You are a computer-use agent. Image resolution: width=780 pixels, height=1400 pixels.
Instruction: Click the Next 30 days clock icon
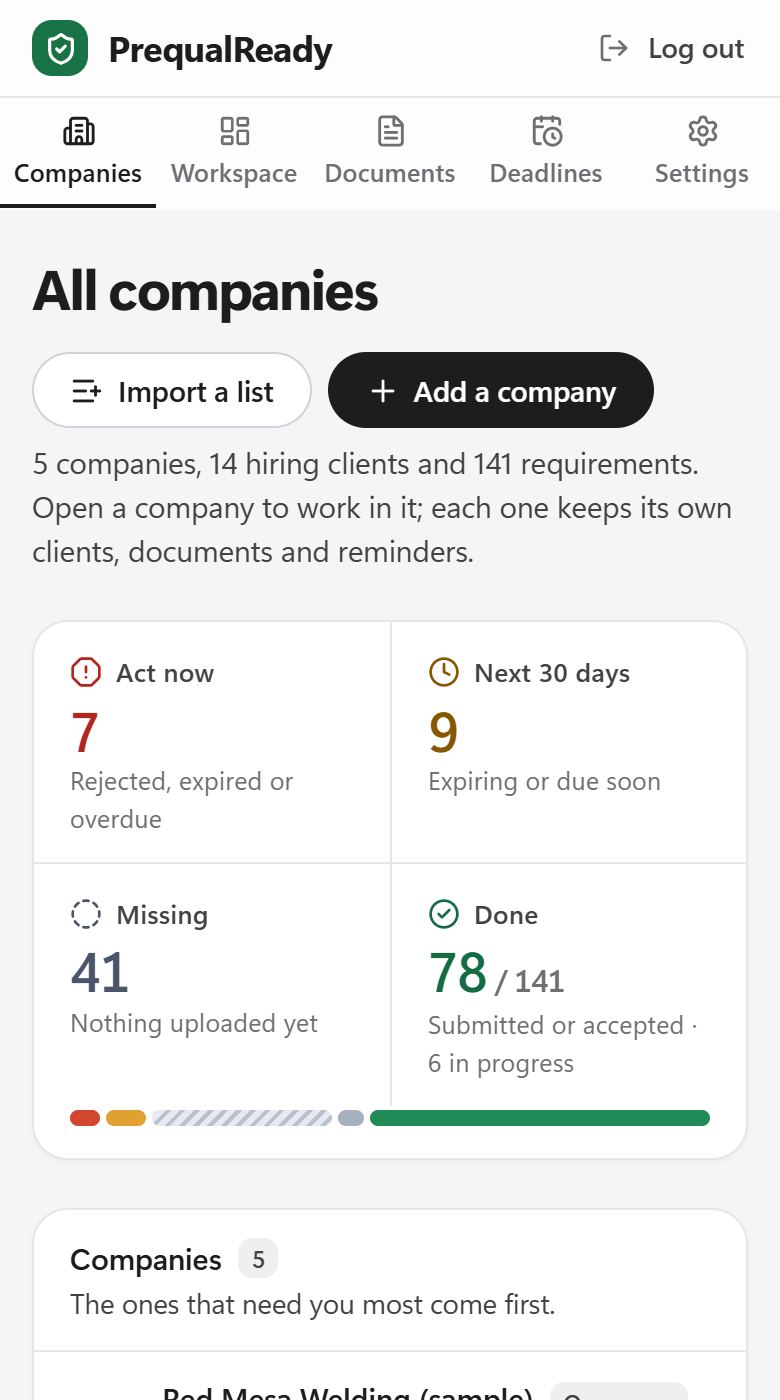click(443, 672)
